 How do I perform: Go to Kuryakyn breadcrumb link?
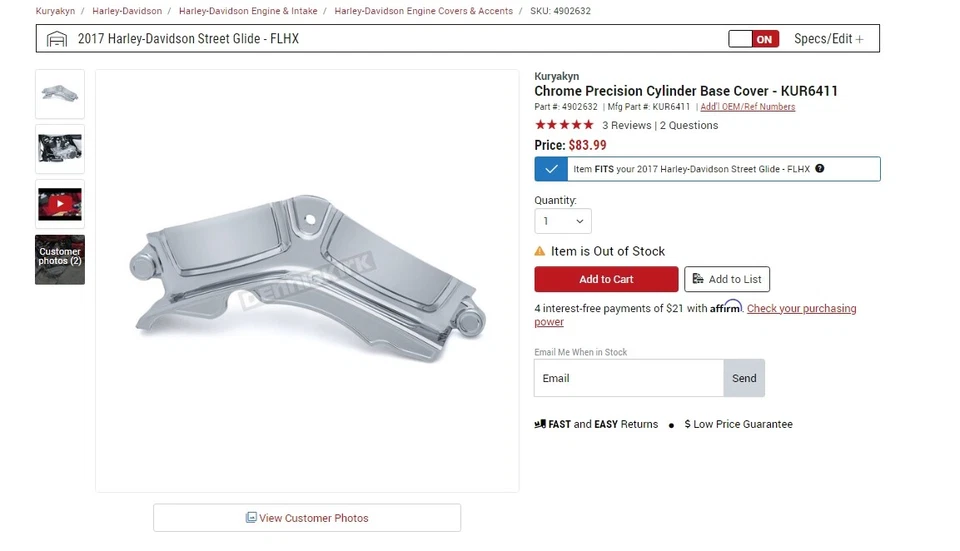pyautogui.click(x=55, y=11)
